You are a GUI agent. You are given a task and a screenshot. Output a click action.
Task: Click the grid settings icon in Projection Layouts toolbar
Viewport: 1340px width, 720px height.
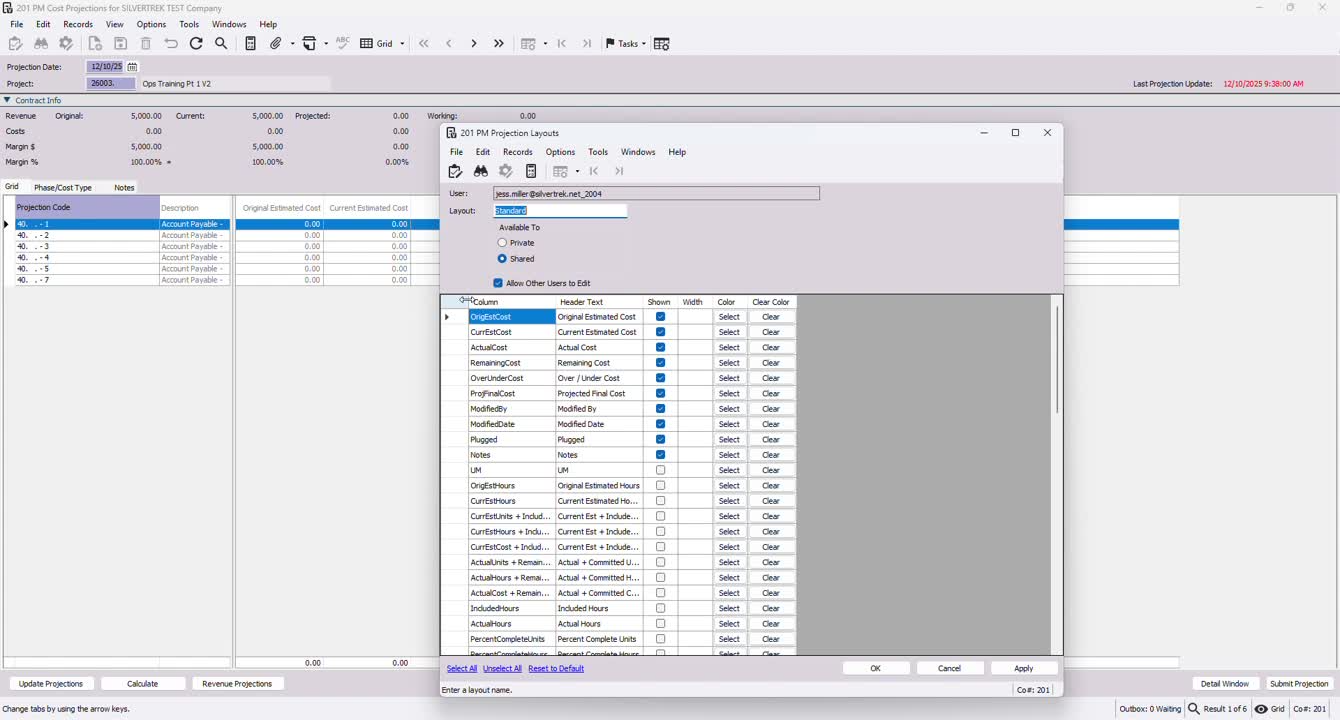(561, 171)
